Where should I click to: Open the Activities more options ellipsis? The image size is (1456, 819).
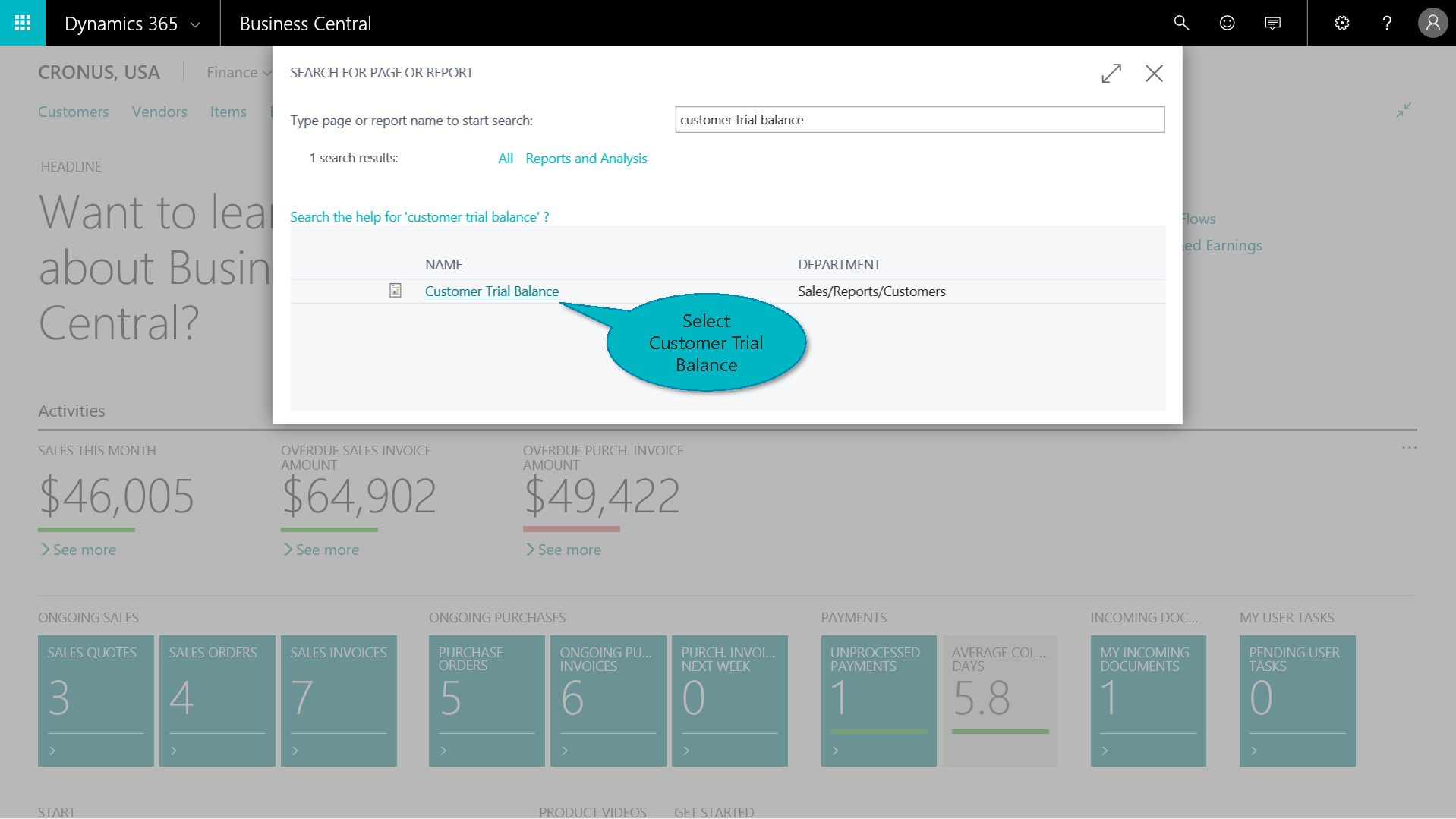[1409, 448]
